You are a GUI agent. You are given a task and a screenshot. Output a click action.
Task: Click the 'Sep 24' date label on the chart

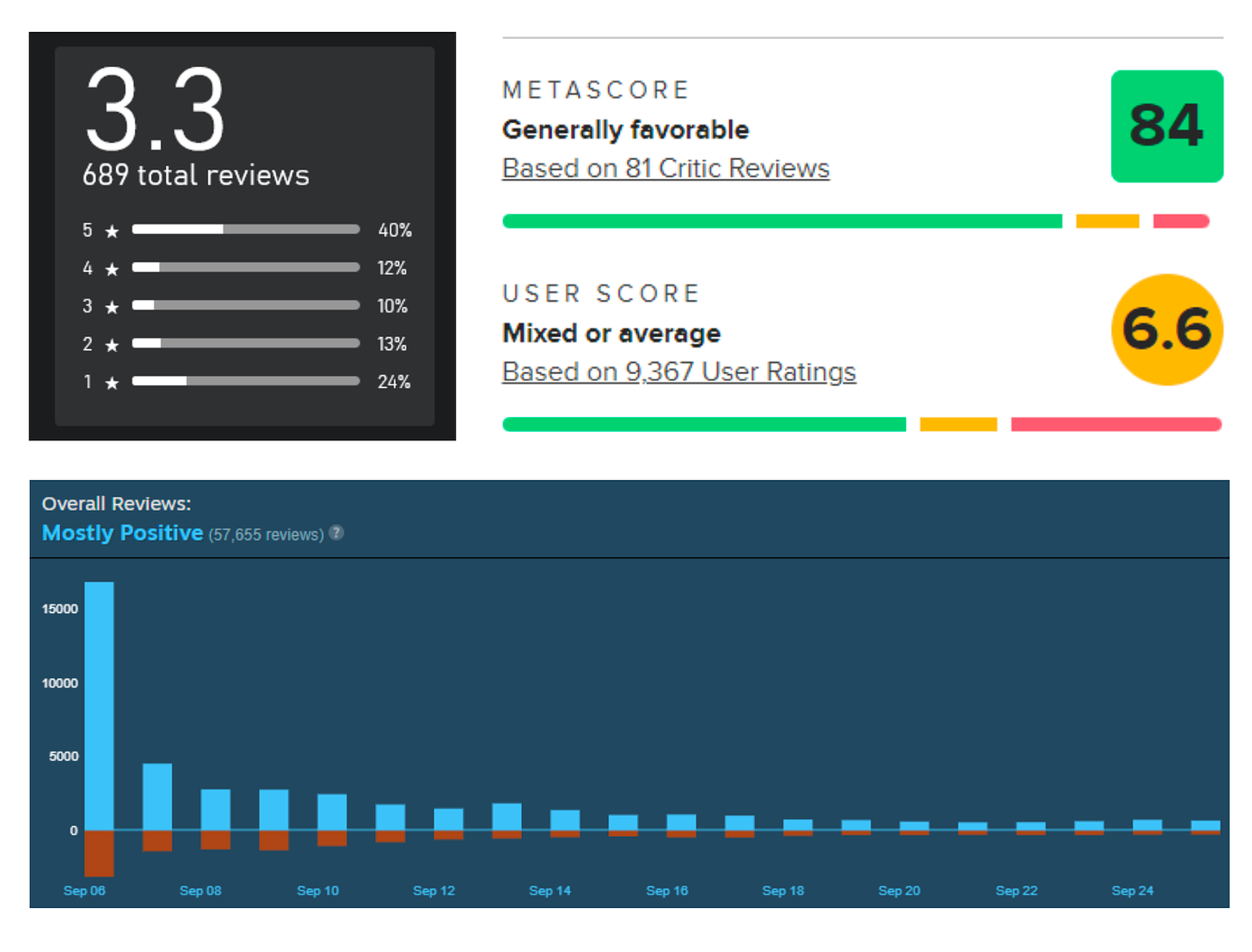click(x=1132, y=891)
